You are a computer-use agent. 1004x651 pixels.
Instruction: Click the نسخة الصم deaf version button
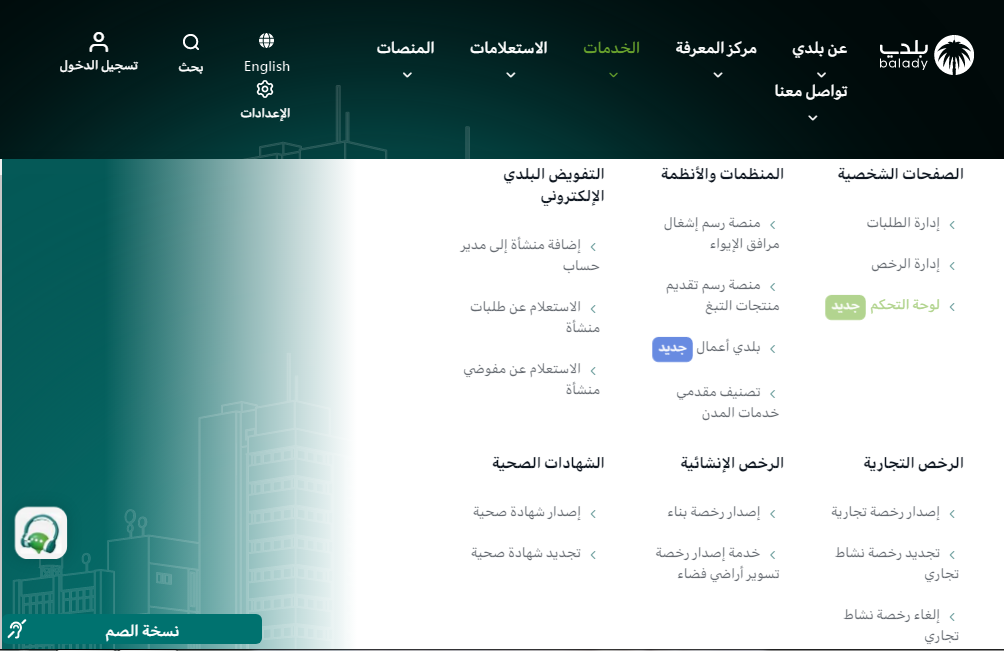pyautogui.click(x=131, y=629)
